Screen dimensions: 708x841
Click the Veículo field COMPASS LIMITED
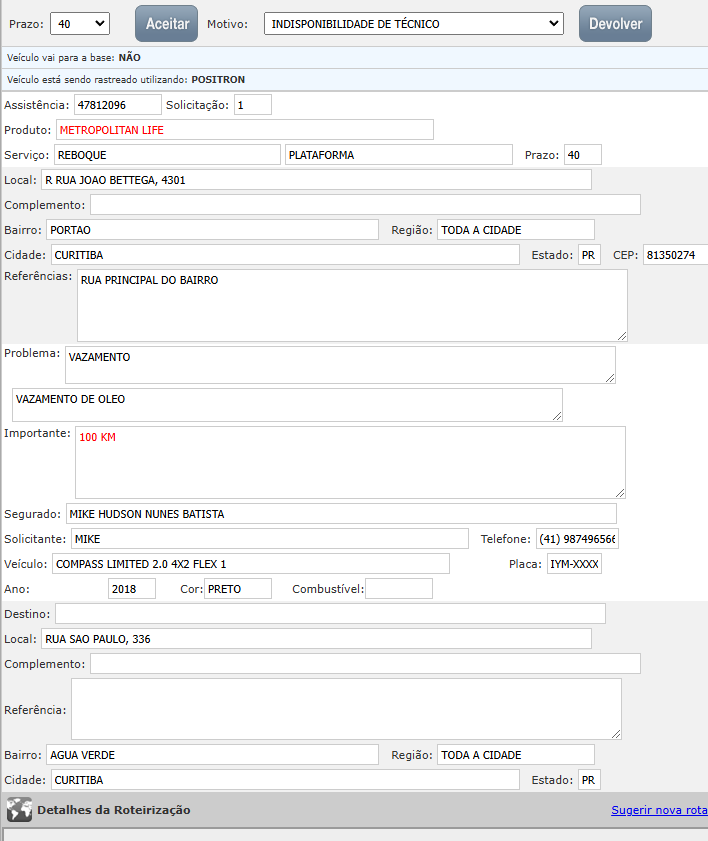250,564
